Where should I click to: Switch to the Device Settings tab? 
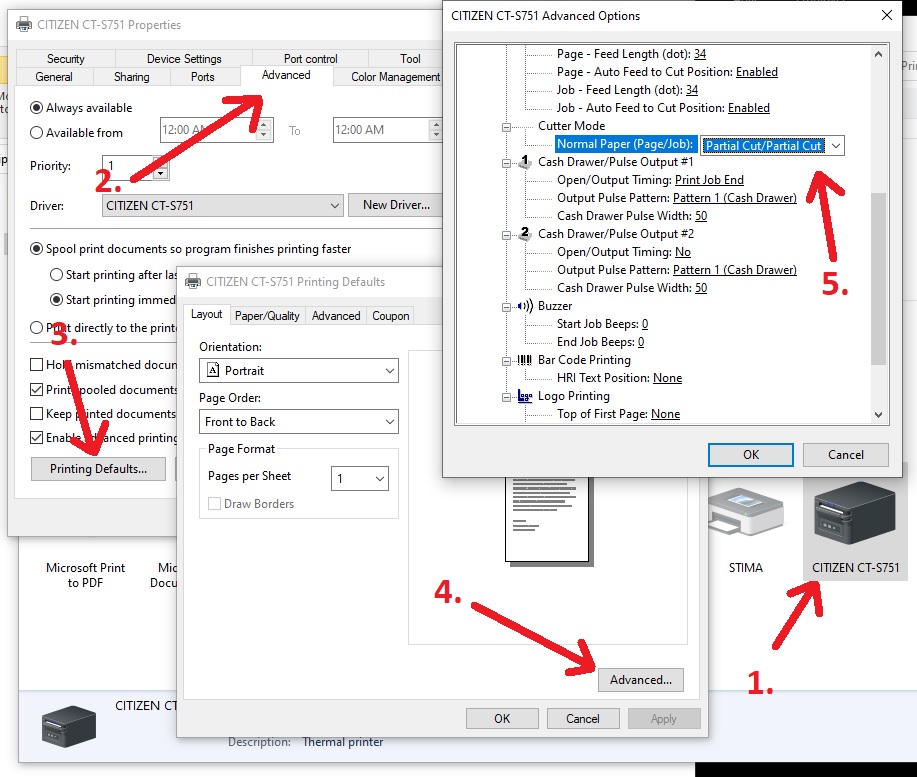click(x=184, y=58)
